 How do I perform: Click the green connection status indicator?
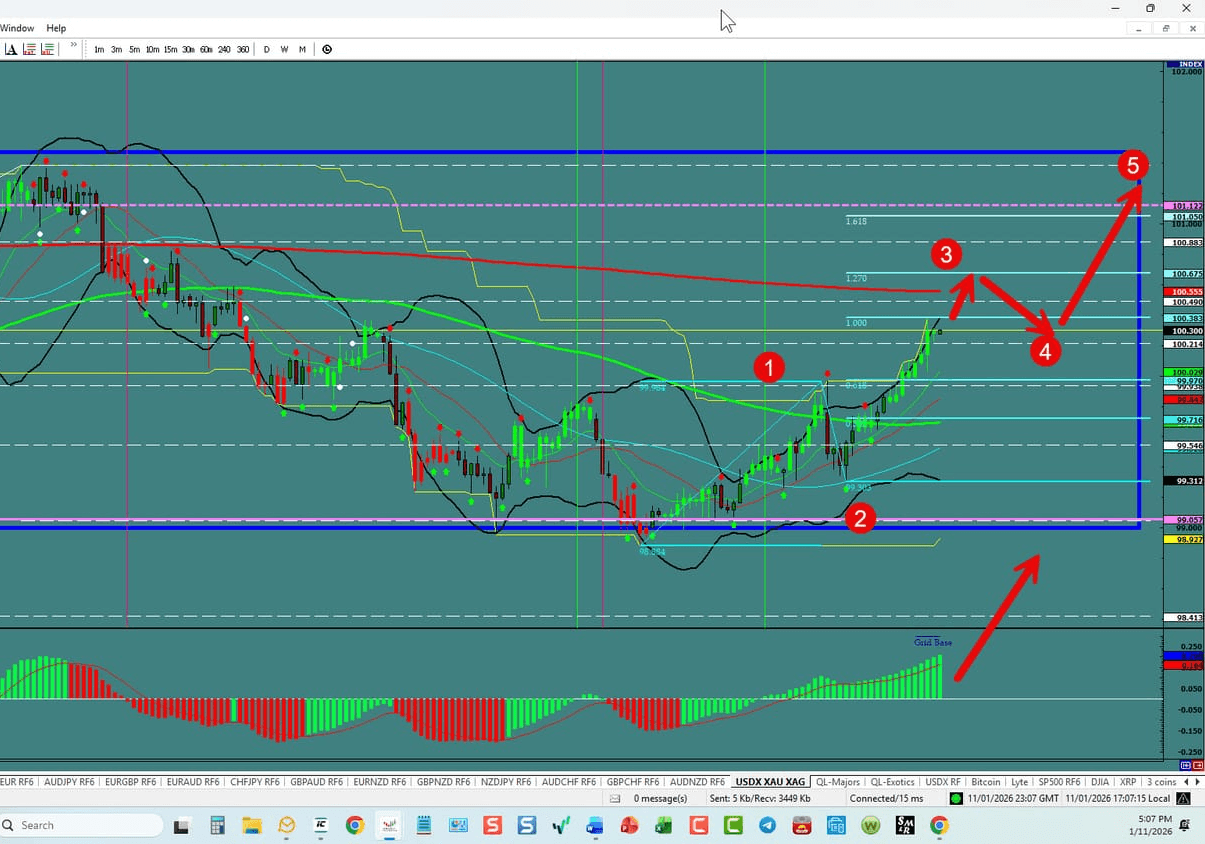955,798
